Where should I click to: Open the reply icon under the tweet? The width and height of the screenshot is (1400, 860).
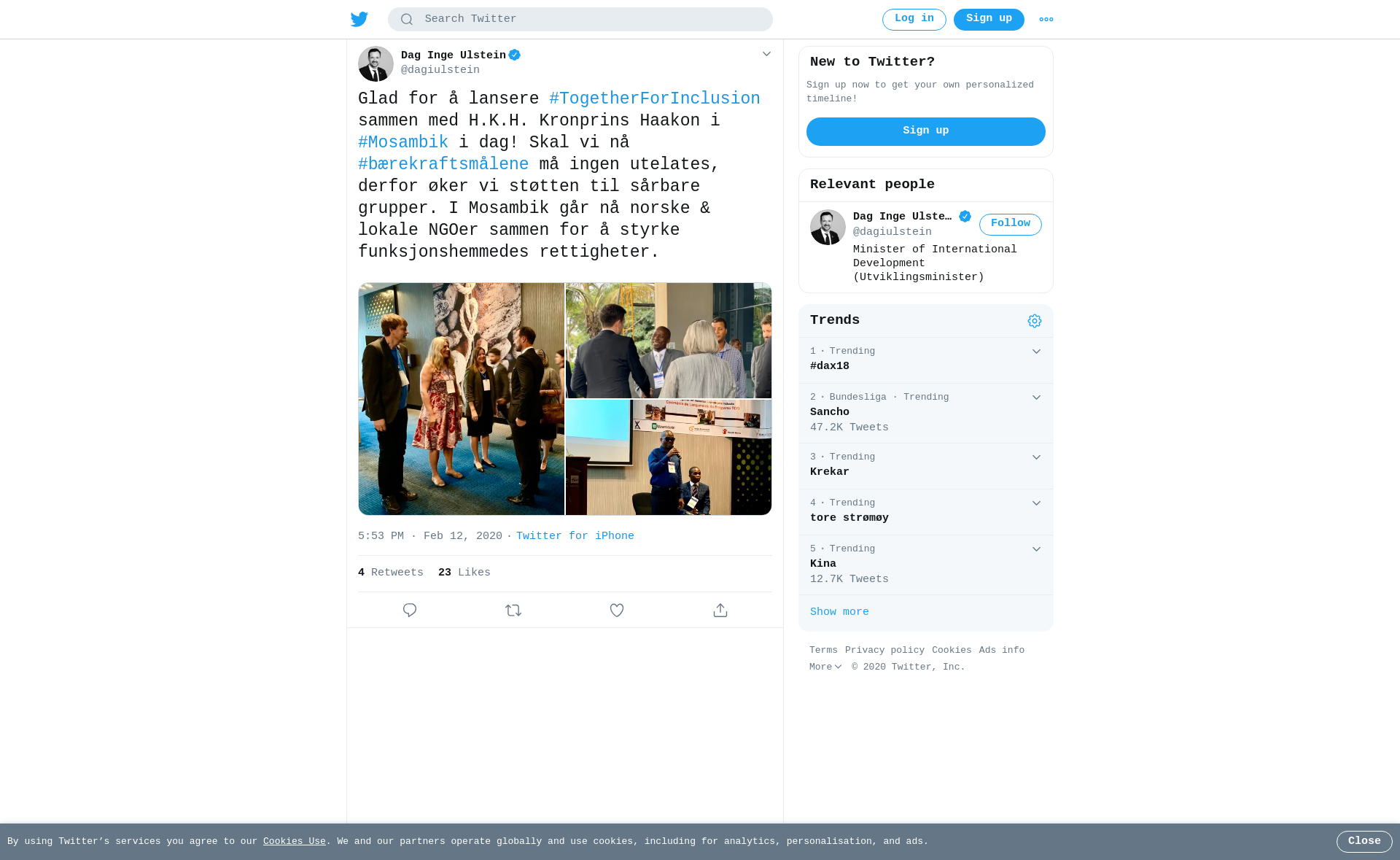(x=410, y=611)
